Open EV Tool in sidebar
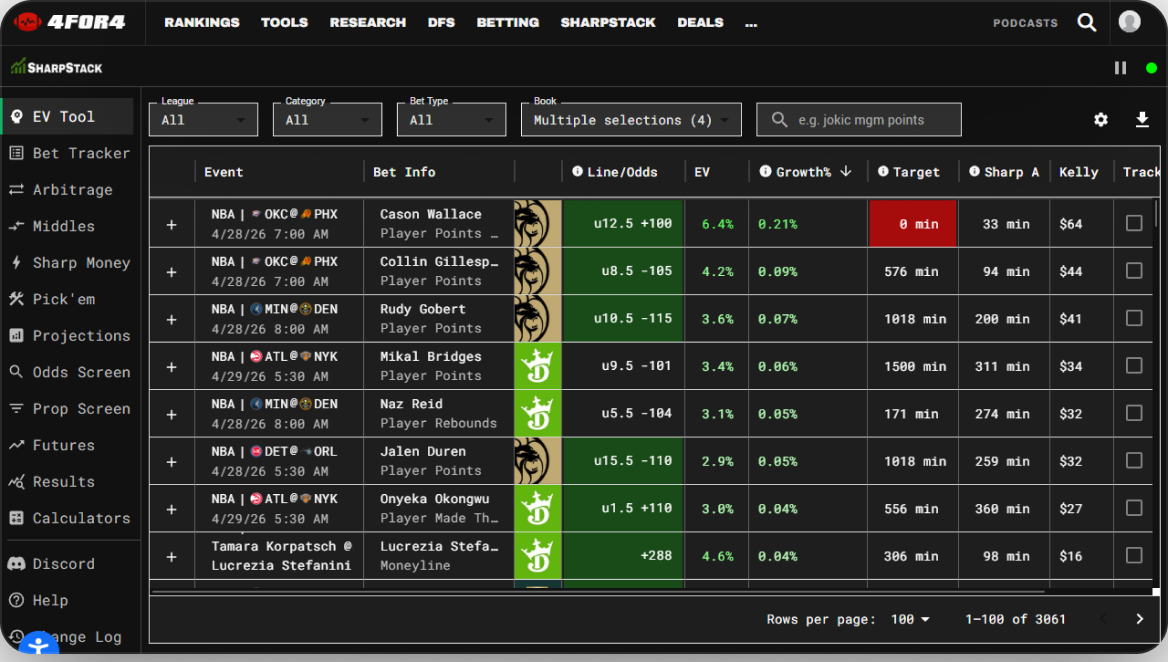Screen dimensions: 1168x662 [68, 117]
